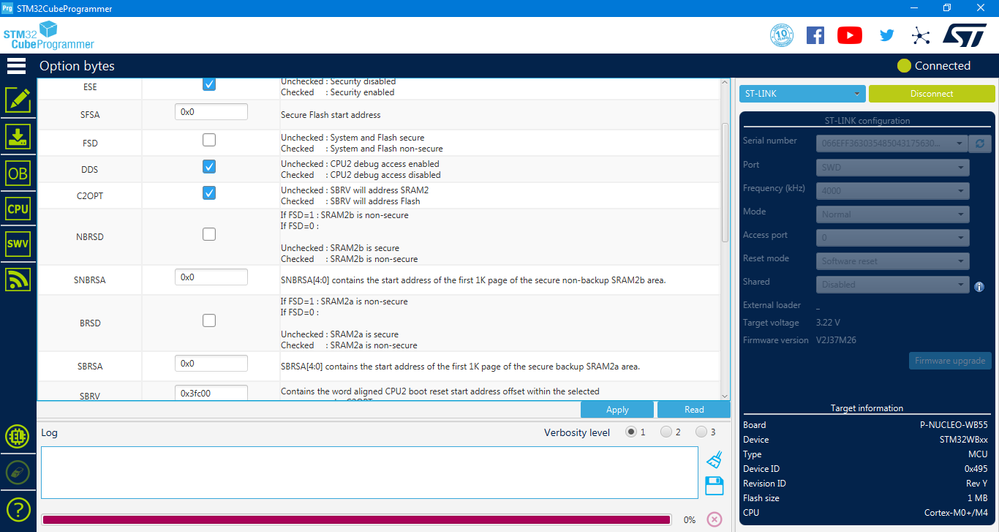Image resolution: width=999 pixels, height=532 pixels.
Task: Click the 'Option bytes' header title
Action: point(77,66)
